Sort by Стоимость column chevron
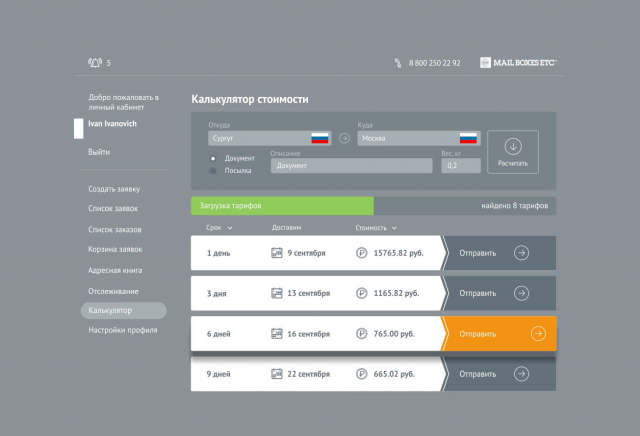The image size is (640, 436). pyautogui.click(x=394, y=228)
